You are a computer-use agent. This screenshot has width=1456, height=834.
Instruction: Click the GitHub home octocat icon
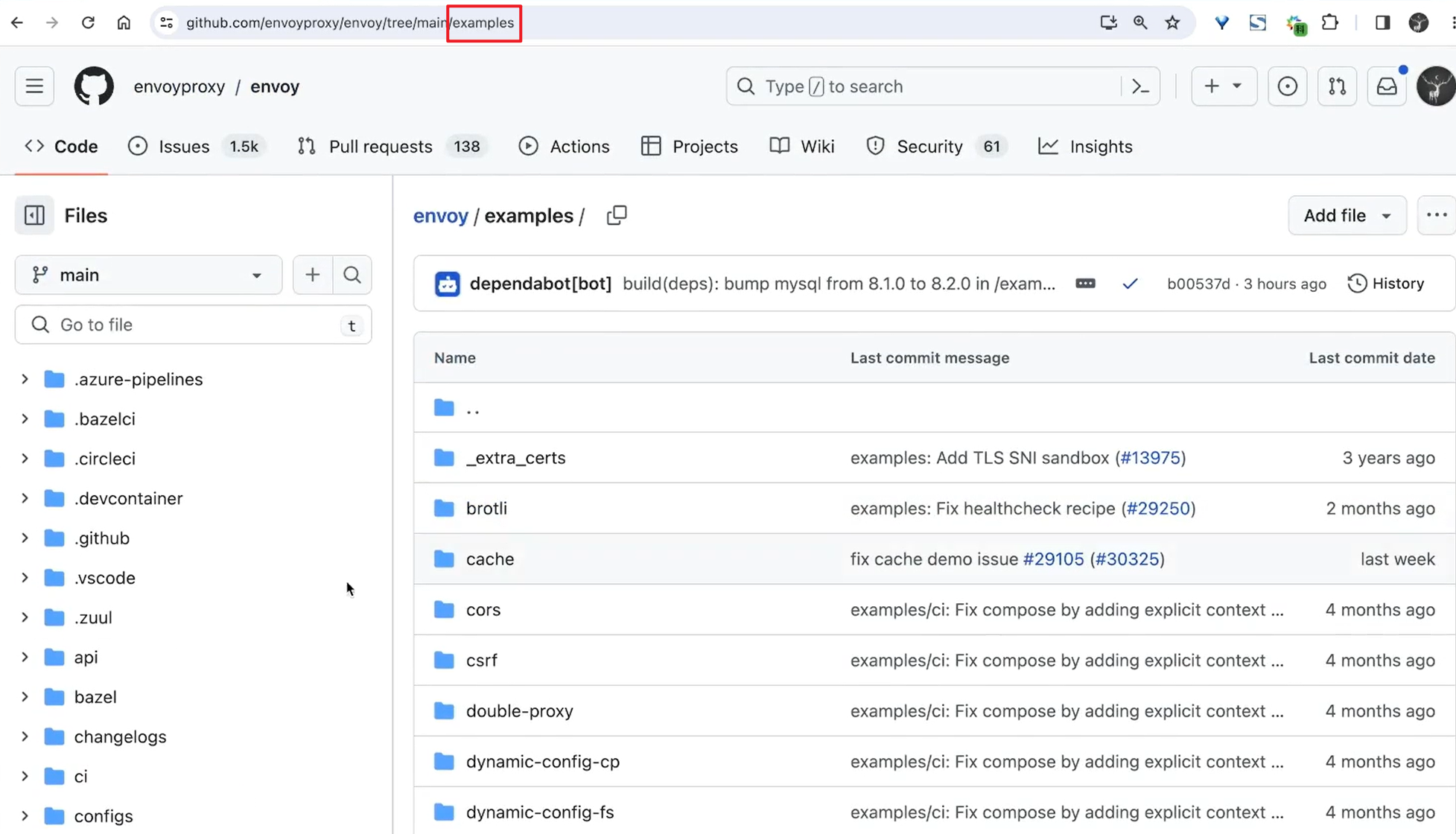click(94, 86)
